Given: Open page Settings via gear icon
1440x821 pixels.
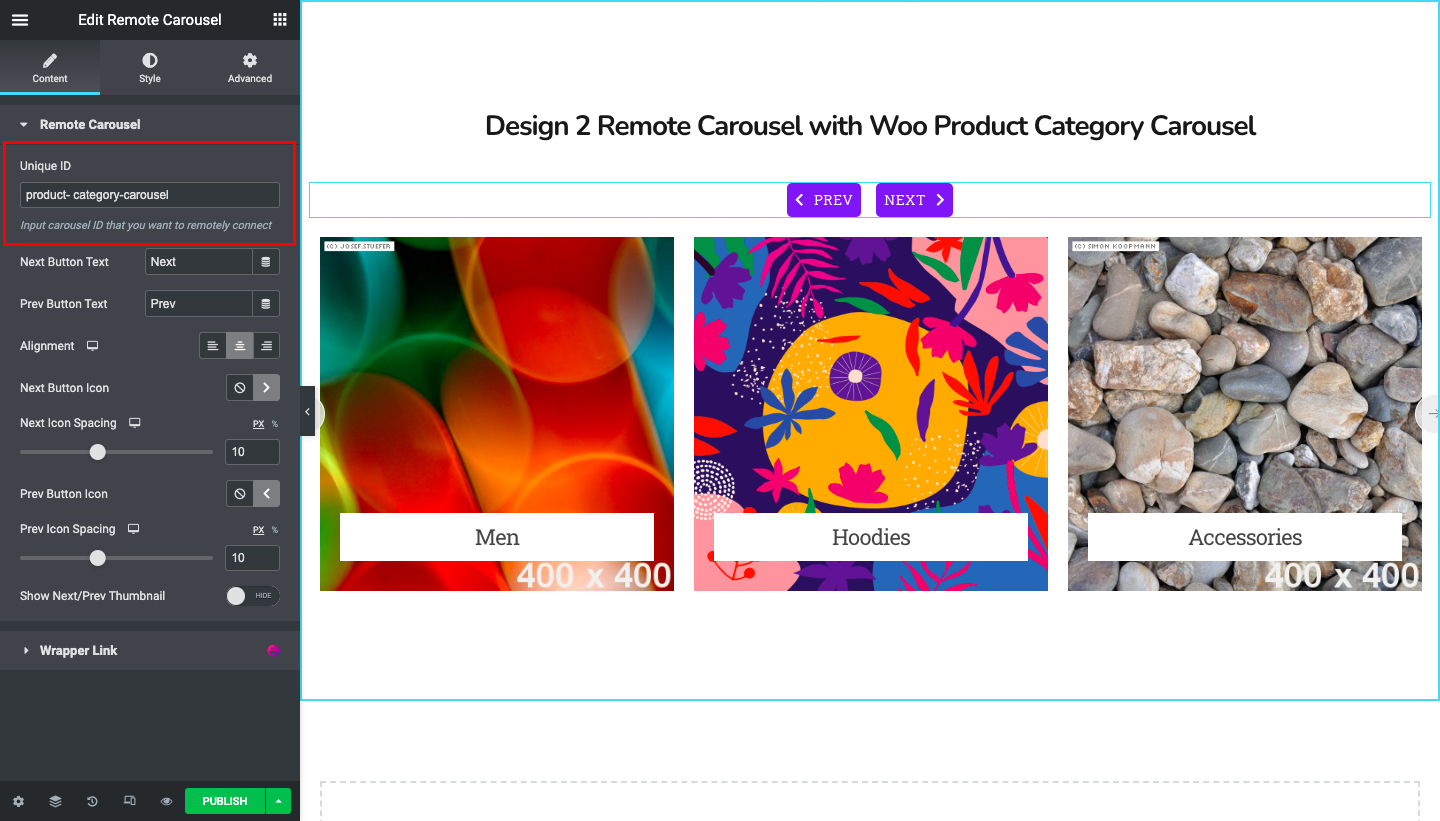Looking at the screenshot, I should (x=18, y=800).
